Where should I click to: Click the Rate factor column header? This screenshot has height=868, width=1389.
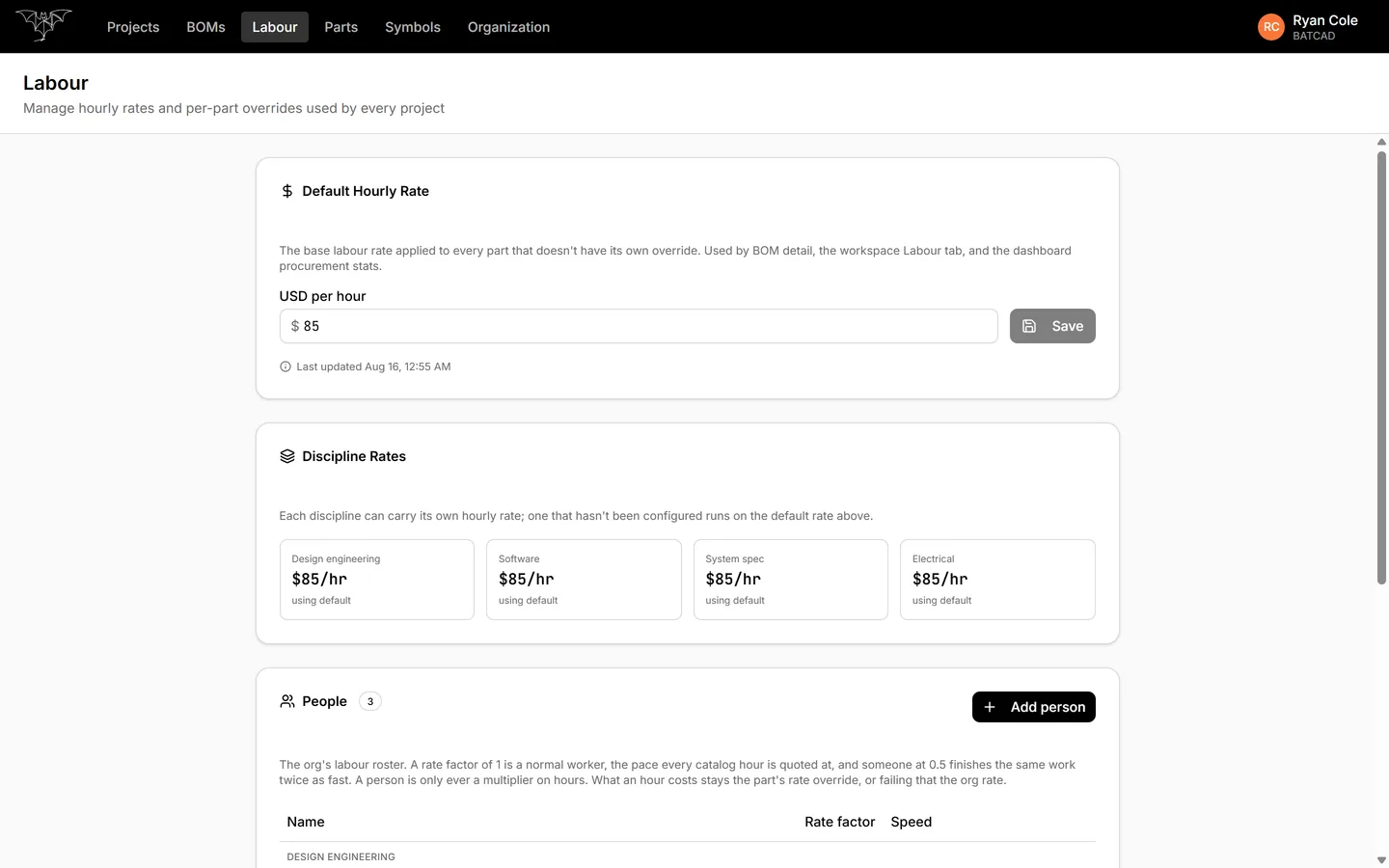click(839, 822)
